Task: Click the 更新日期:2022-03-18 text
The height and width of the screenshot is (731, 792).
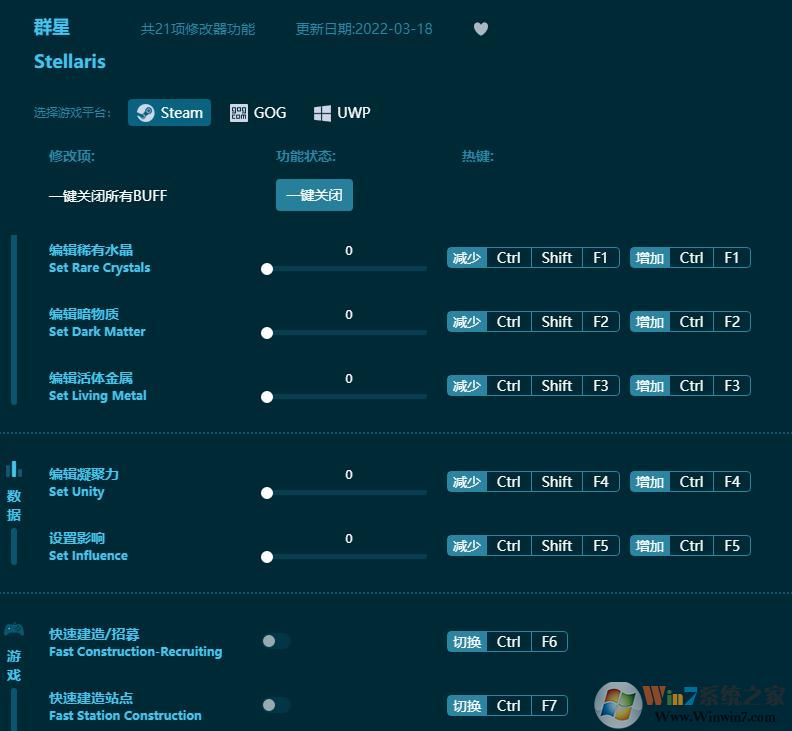Action: [364, 29]
